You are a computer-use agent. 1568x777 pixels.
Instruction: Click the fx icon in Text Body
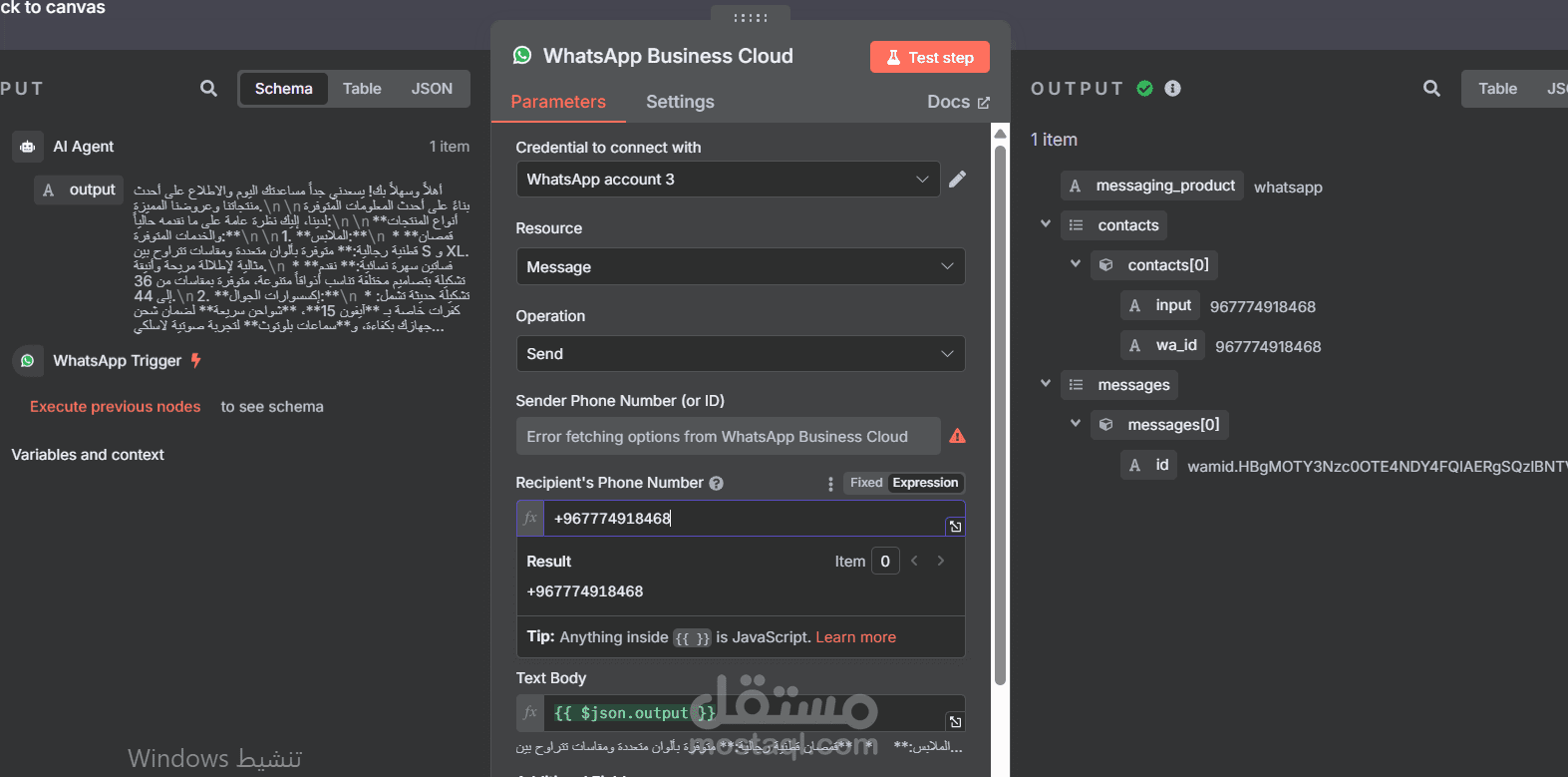point(530,712)
